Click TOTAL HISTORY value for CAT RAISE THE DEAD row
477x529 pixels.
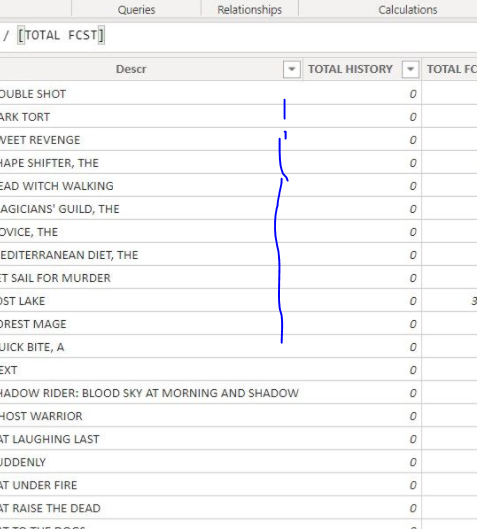[x=362, y=508]
